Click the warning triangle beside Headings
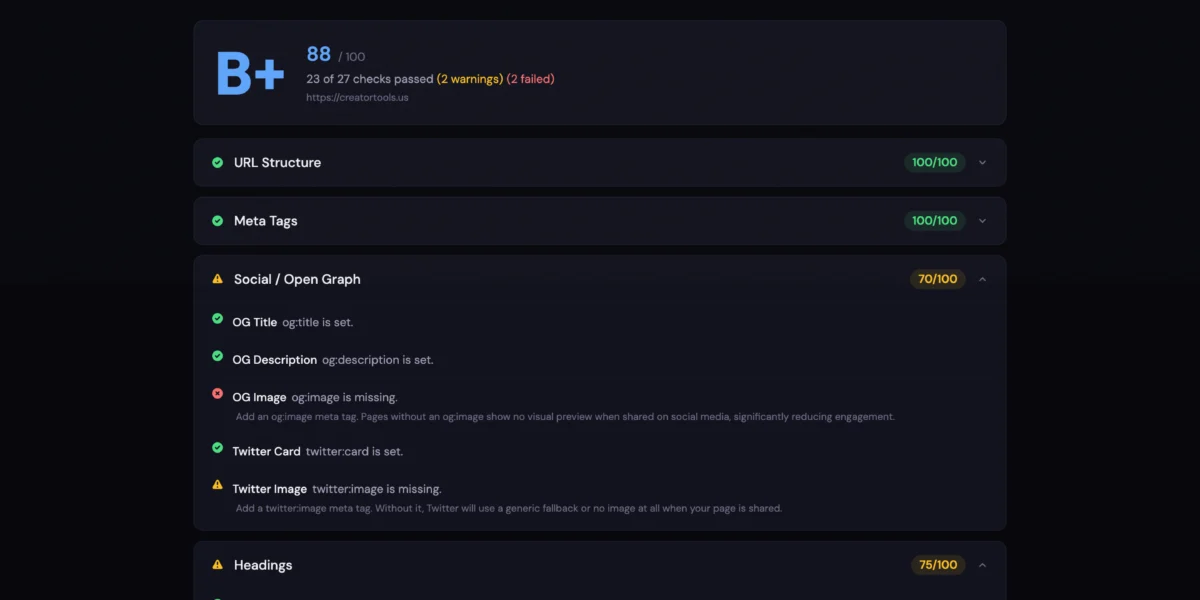The width and height of the screenshot is (1200, 600). (217, 565)
